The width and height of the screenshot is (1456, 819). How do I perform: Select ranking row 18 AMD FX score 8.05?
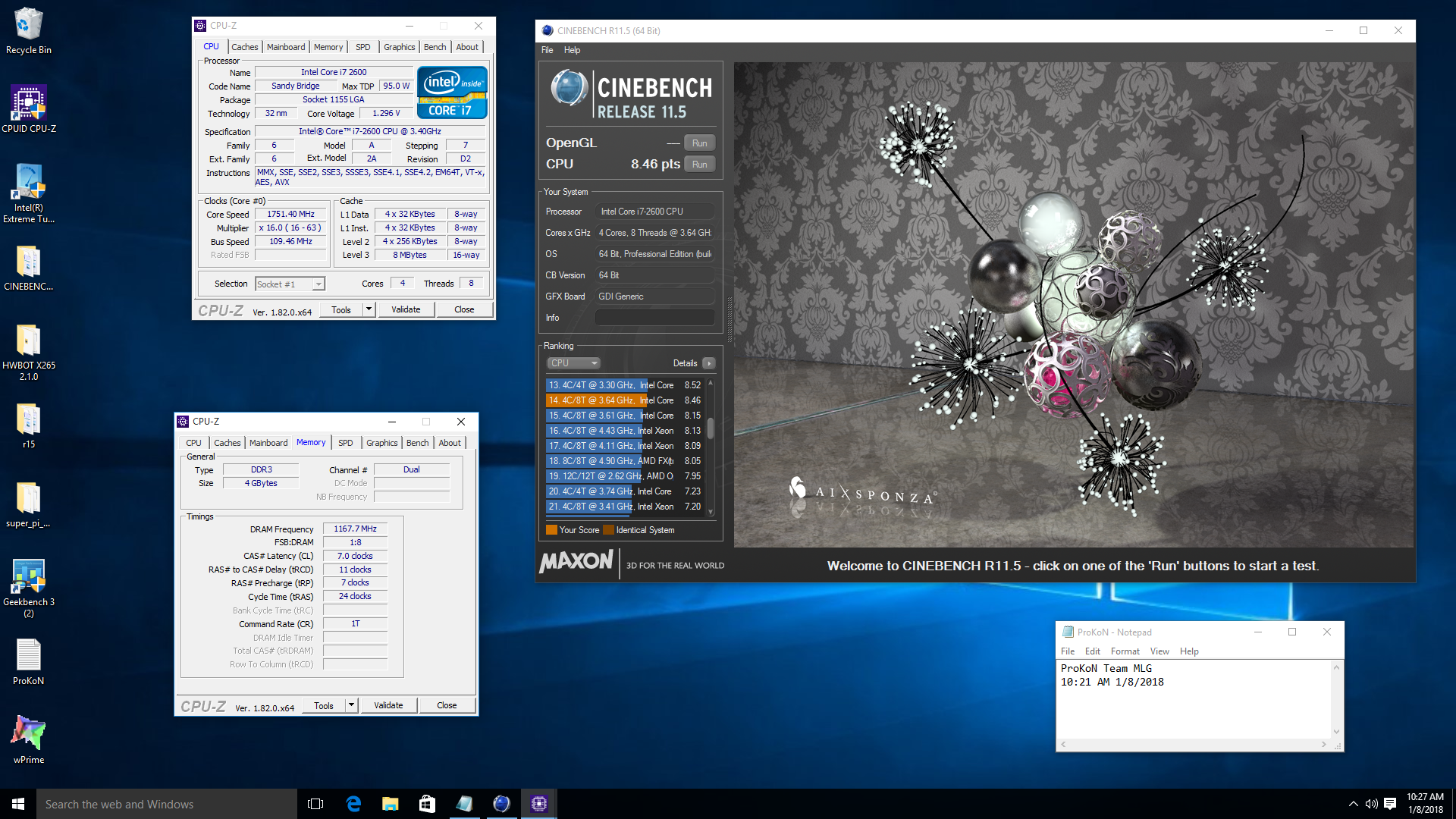[625, 461]
